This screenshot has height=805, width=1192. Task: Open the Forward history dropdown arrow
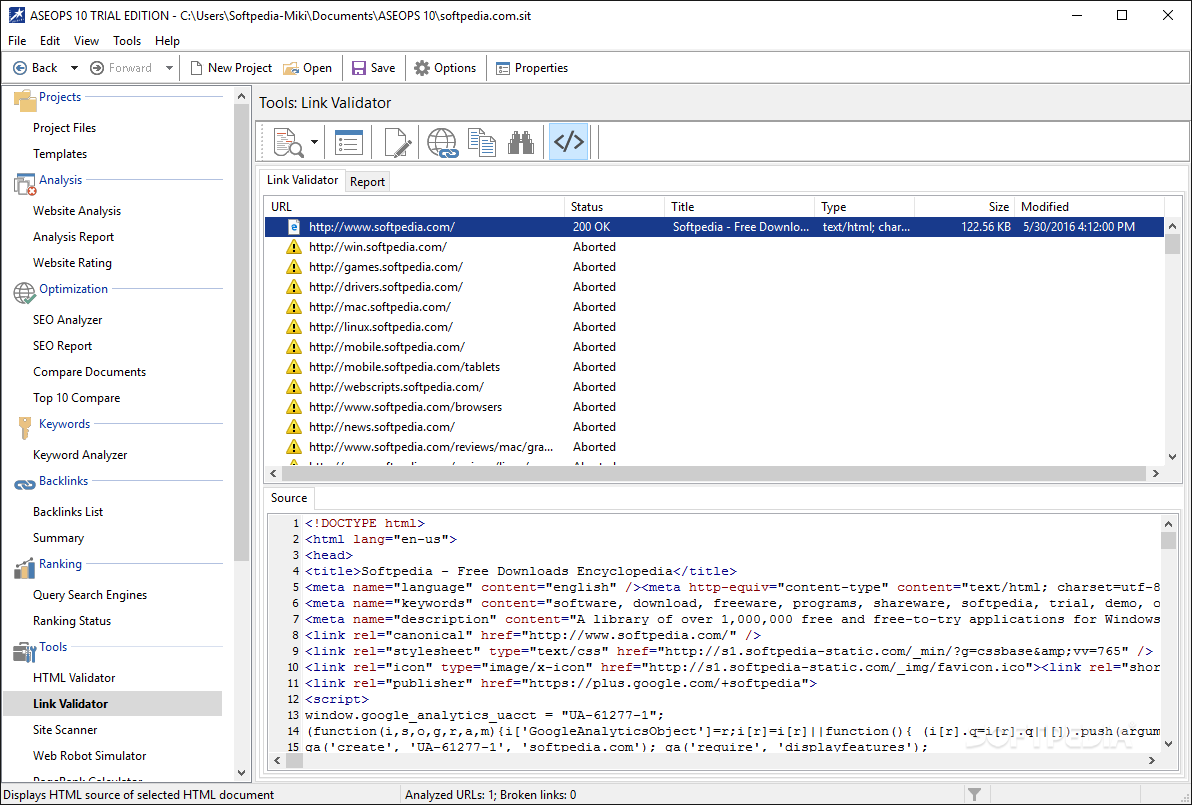[169, 68]
